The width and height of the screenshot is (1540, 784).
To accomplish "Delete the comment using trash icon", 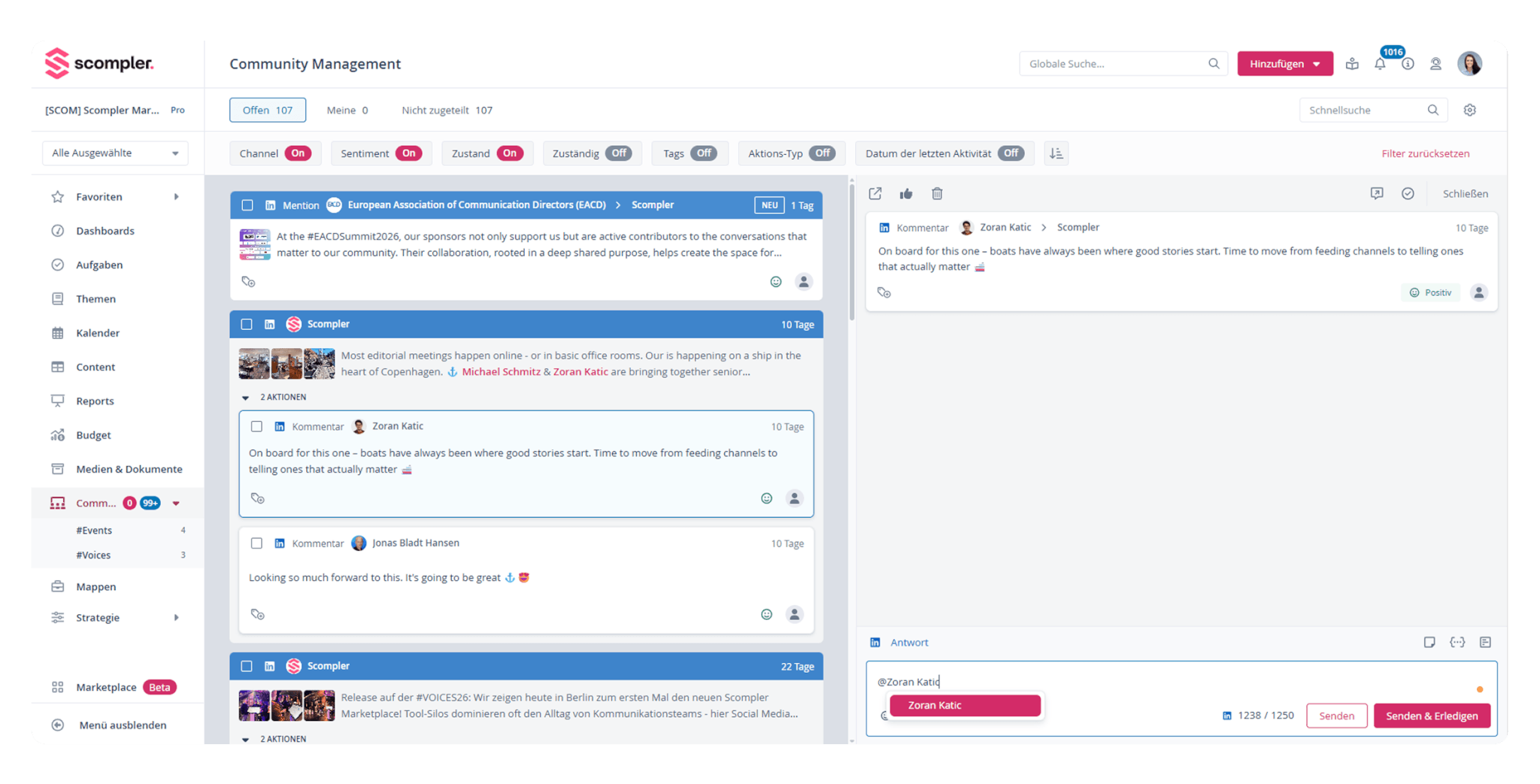I will coord(937,194).
